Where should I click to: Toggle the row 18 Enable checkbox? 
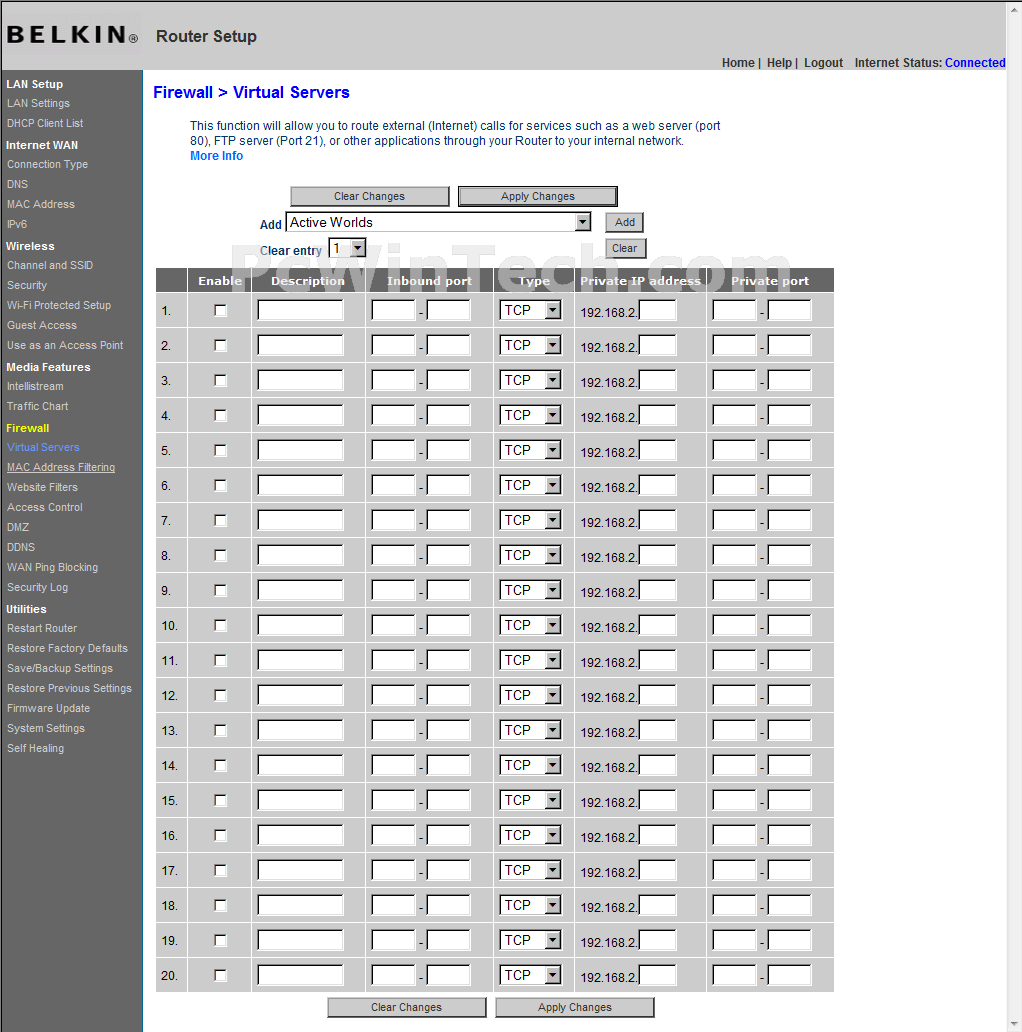[220, 906]
